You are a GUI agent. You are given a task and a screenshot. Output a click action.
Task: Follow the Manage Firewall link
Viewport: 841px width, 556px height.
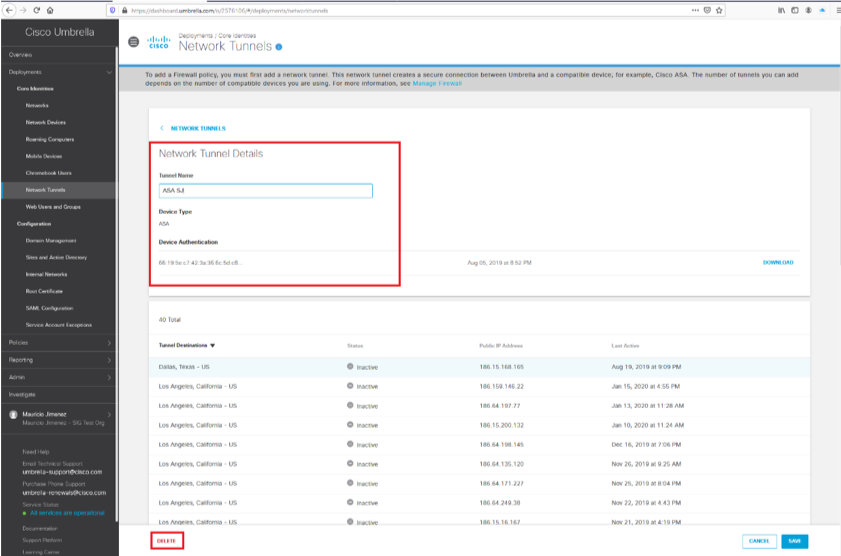437,84
